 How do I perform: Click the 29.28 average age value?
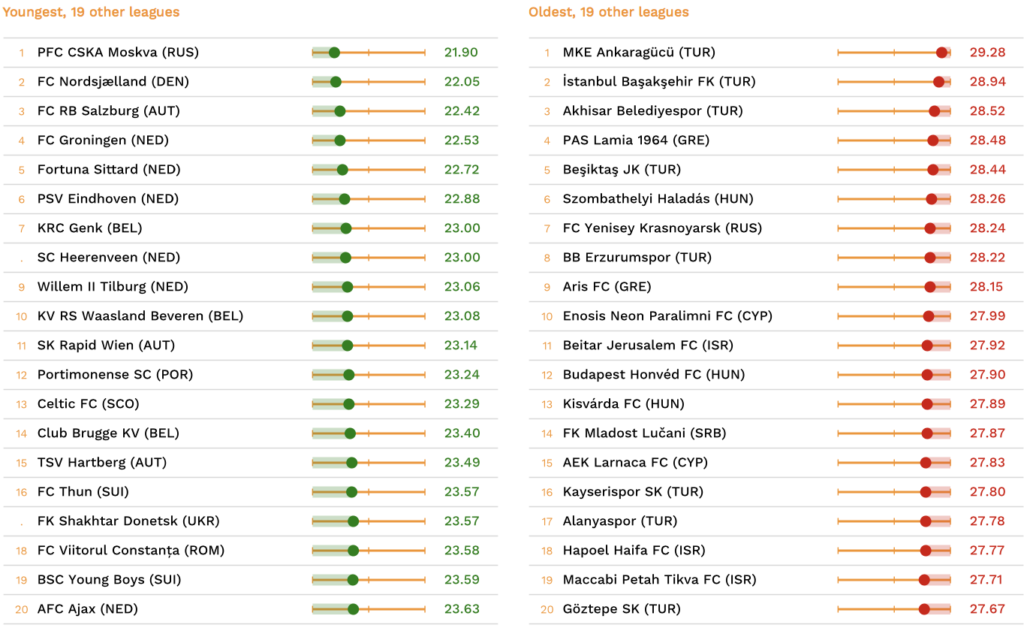(x=987, y=52)
